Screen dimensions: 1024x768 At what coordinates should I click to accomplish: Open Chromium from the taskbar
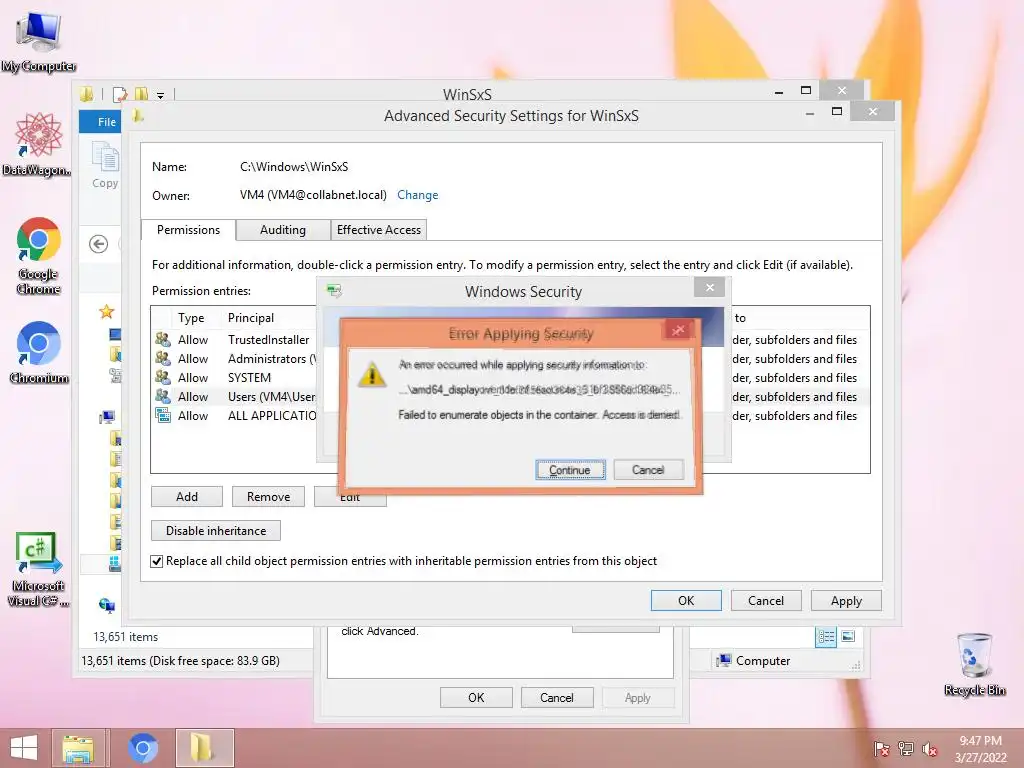coord(142,748)
